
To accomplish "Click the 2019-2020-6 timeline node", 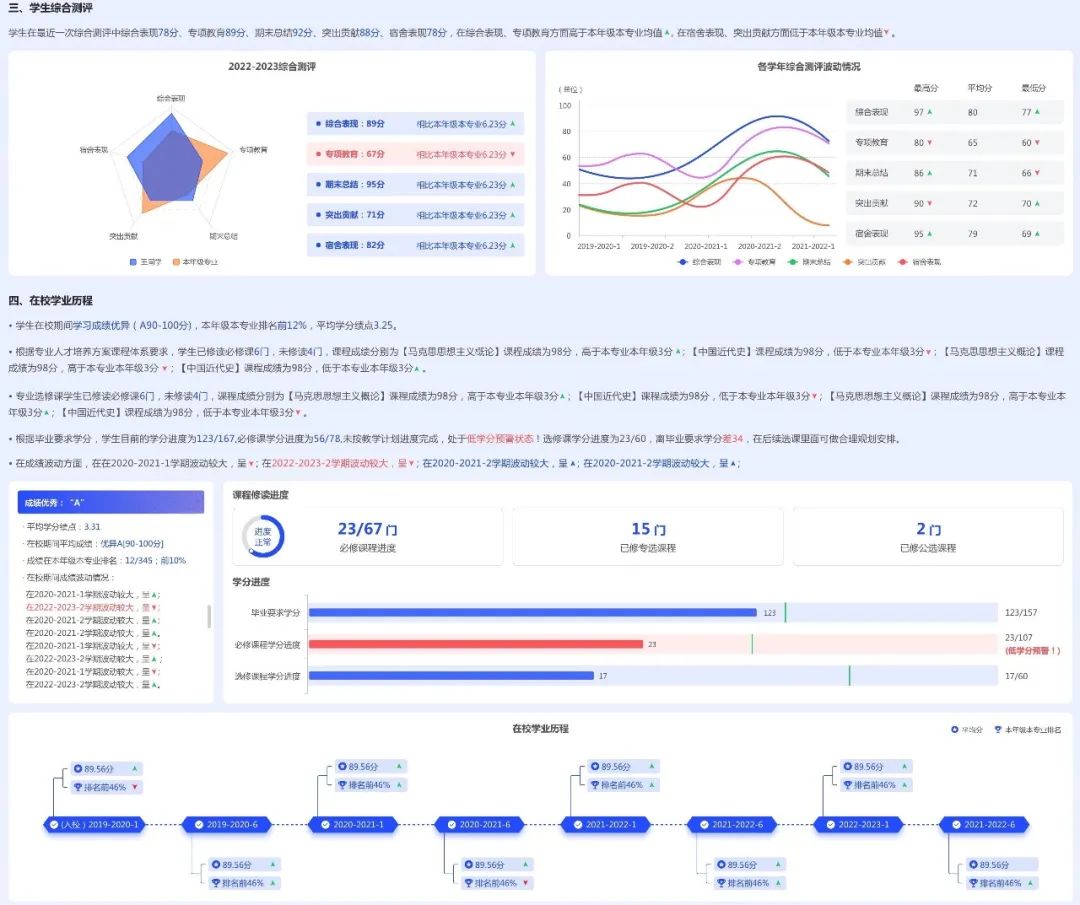I will point(227,825).
